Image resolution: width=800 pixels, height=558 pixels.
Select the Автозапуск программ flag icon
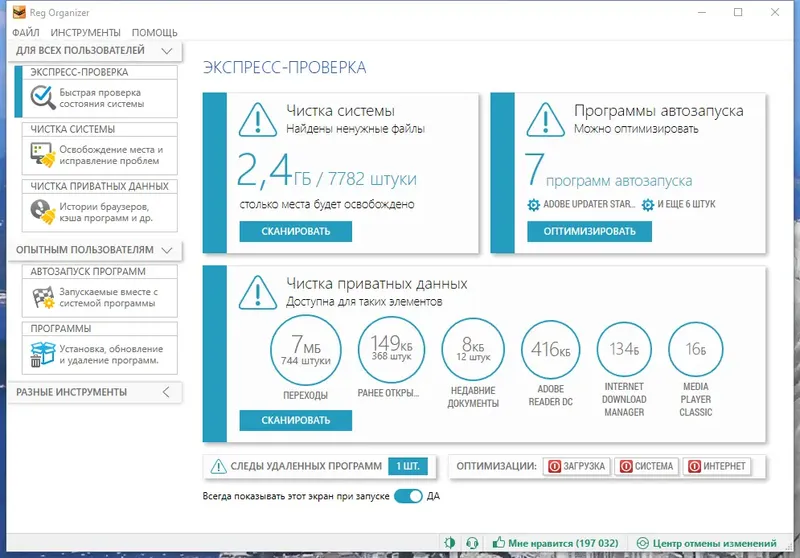click(x=43, y=297)
